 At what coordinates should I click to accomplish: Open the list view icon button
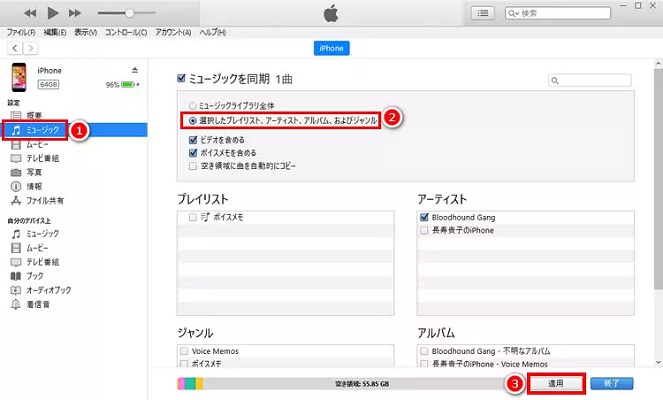pos(482,13)
